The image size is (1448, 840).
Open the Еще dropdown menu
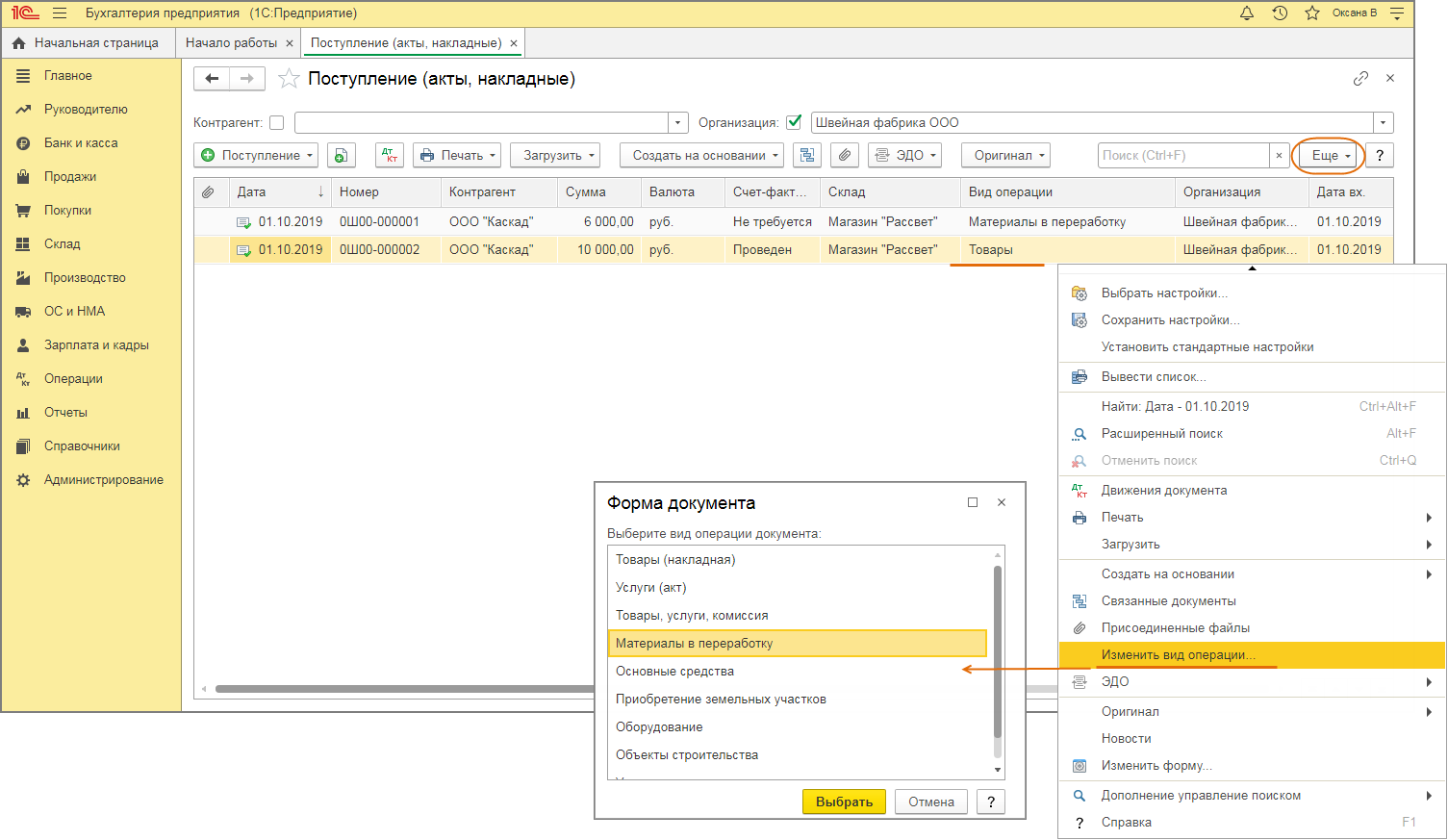(x=1328, y=155)
